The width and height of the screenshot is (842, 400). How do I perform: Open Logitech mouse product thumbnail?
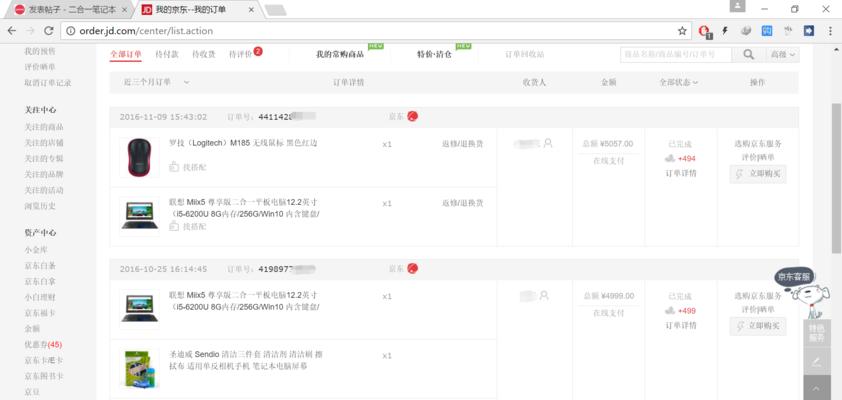[x=140, y=157]
